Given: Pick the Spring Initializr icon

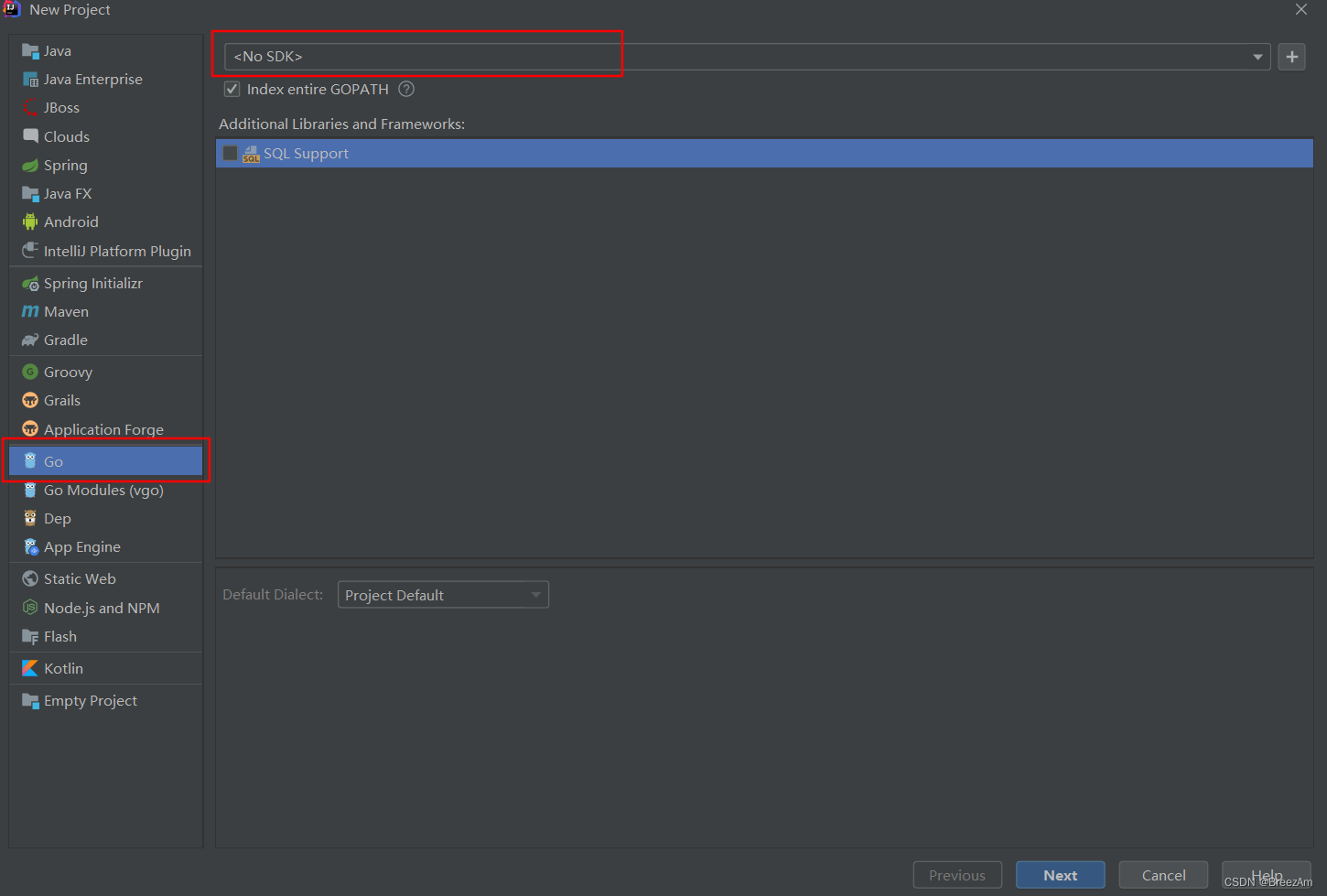Looking at the screenshot, I should 30,284.
